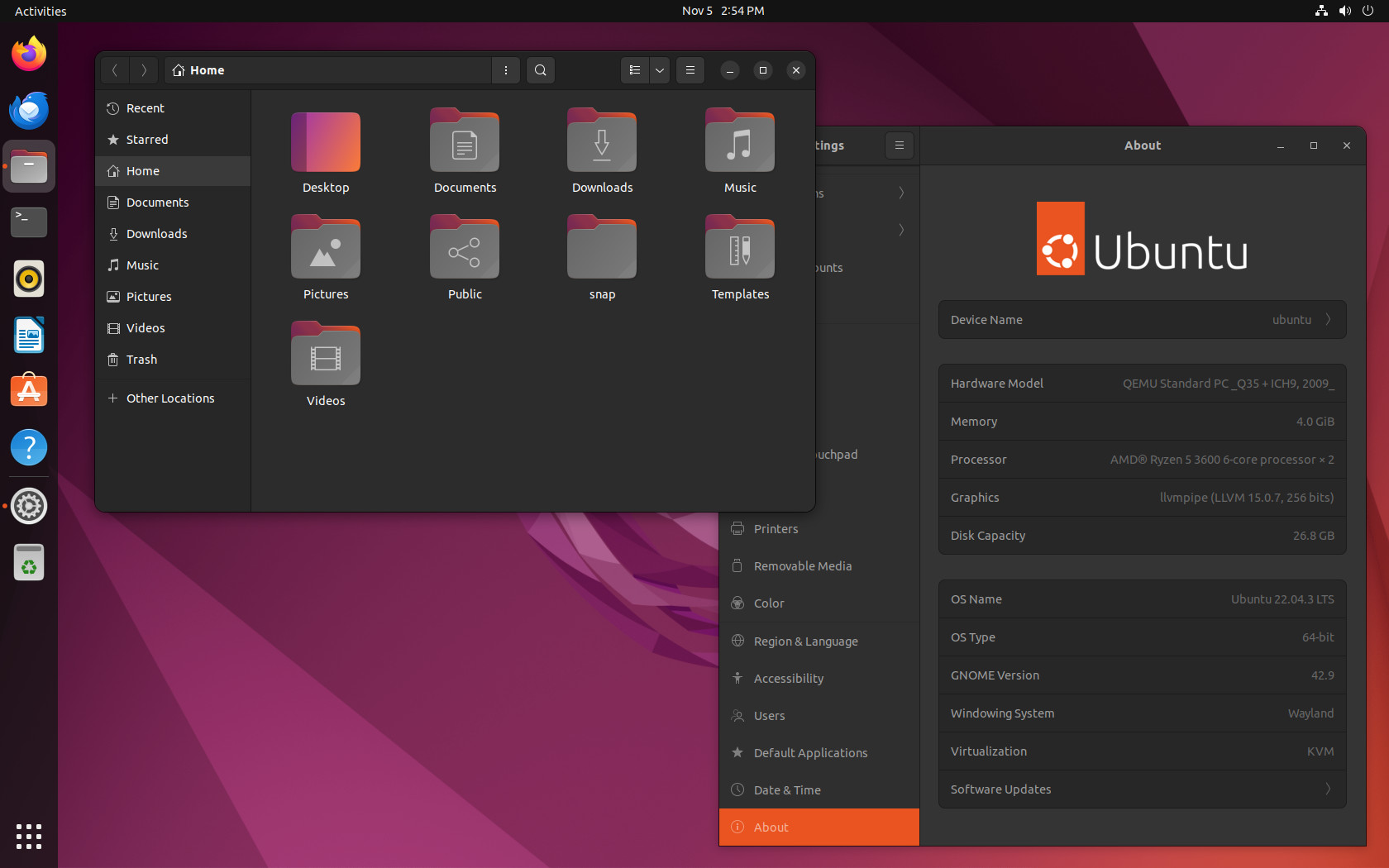This screenshot has width=1389, height=868.
Task: Open Users settings
Action: point(770,716)
